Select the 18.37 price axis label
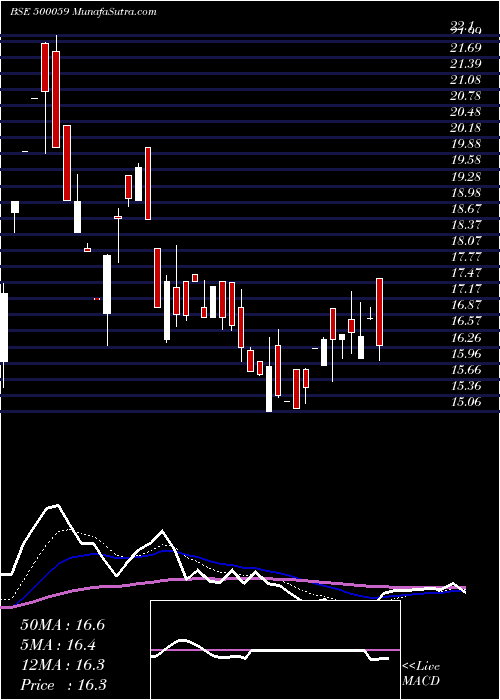The height and width of the screenshot is (700, 500). coord(466,225)
